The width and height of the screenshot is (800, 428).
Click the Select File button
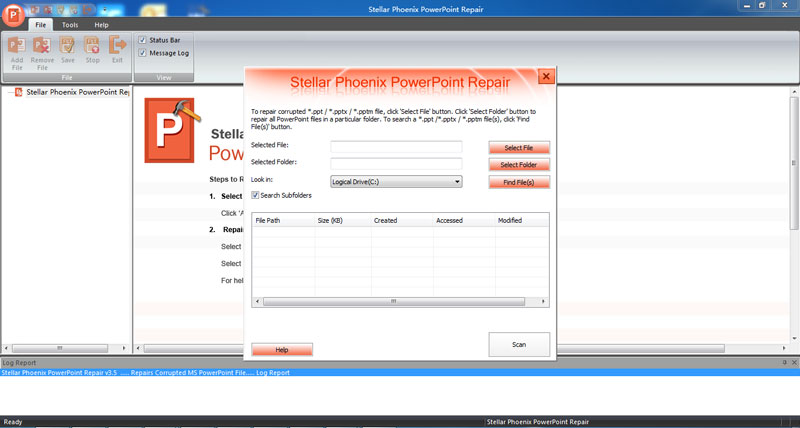519,148
